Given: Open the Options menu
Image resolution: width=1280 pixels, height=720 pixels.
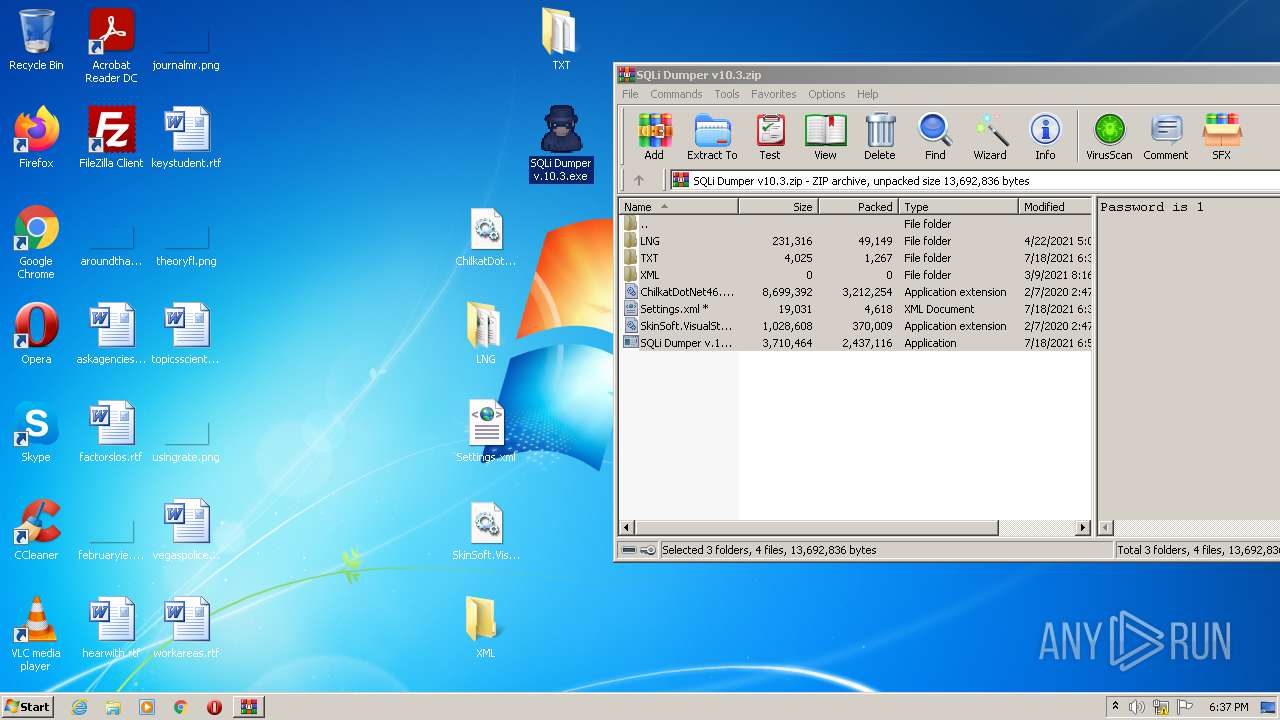Looking at the screenshot, I should pos(827,94).
